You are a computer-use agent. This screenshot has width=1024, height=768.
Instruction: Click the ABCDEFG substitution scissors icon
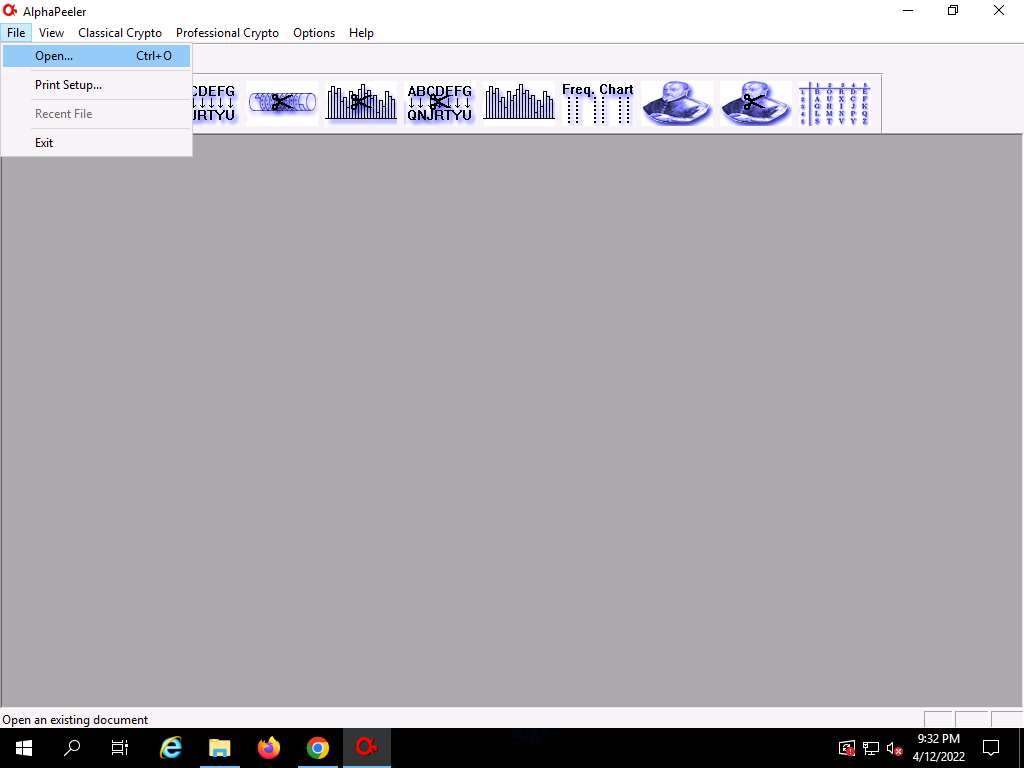[x=440, y=103]
